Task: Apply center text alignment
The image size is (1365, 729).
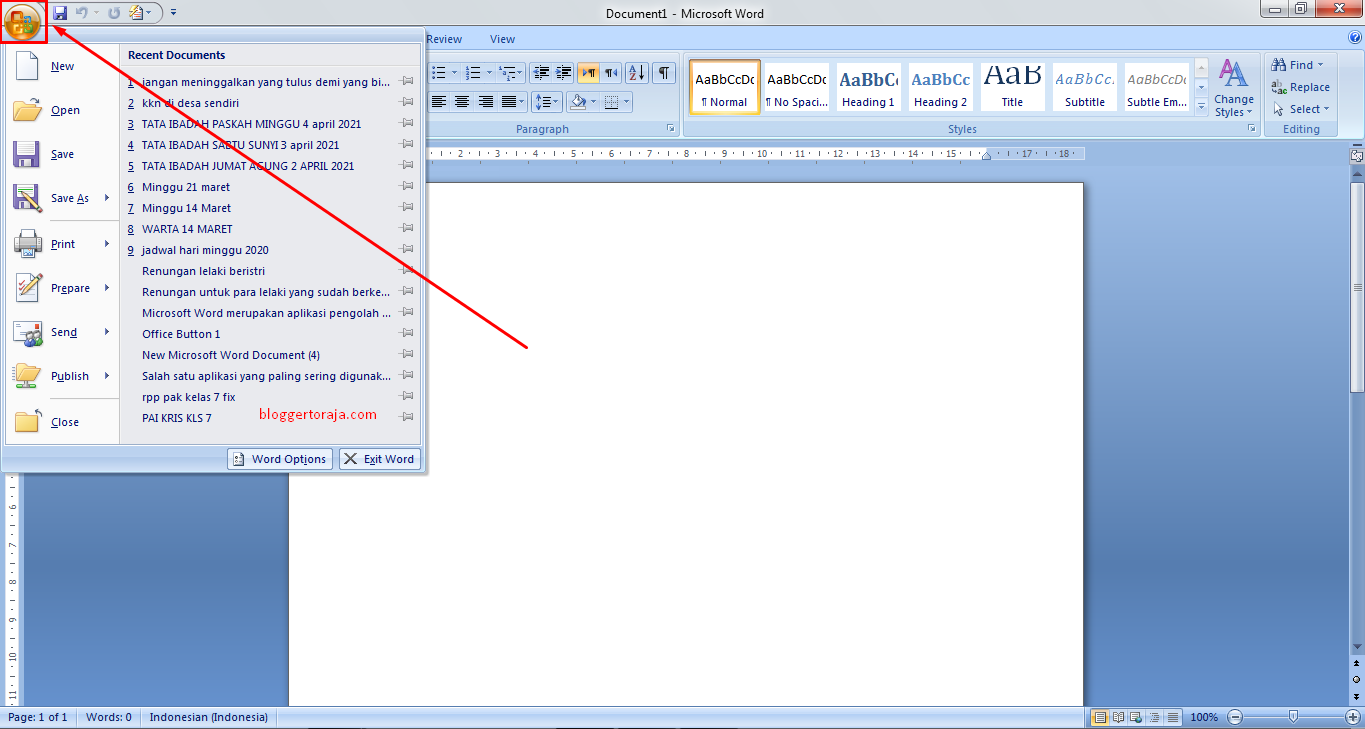Action: (x=461, y=100)
